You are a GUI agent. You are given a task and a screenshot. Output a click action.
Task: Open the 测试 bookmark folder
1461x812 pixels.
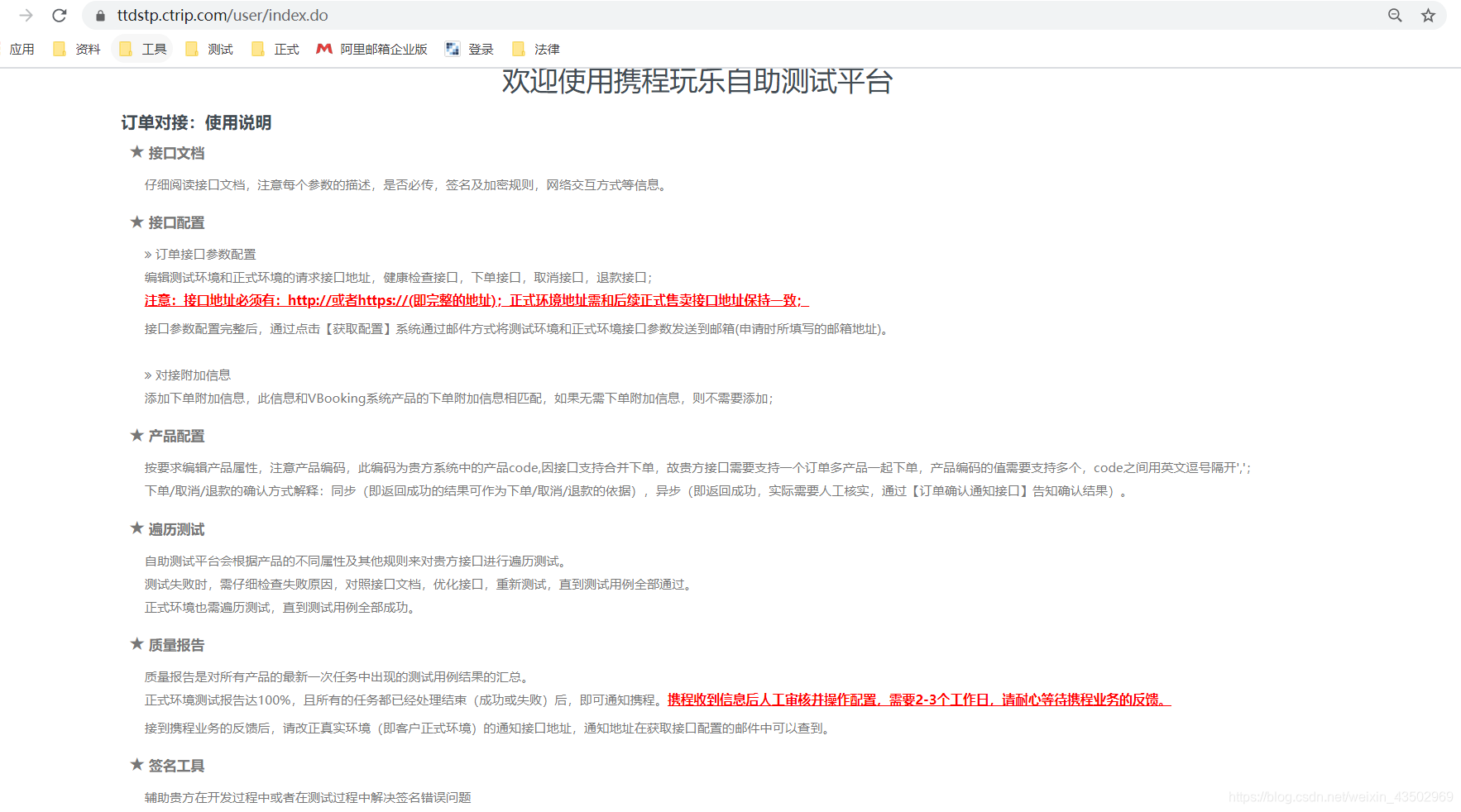click(209, 49)
